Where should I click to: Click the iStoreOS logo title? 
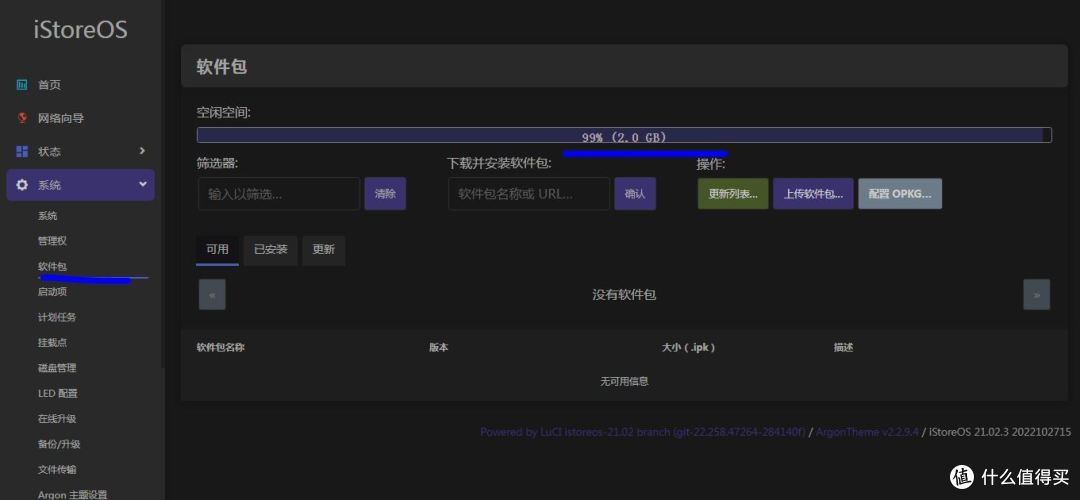(81, 30)
